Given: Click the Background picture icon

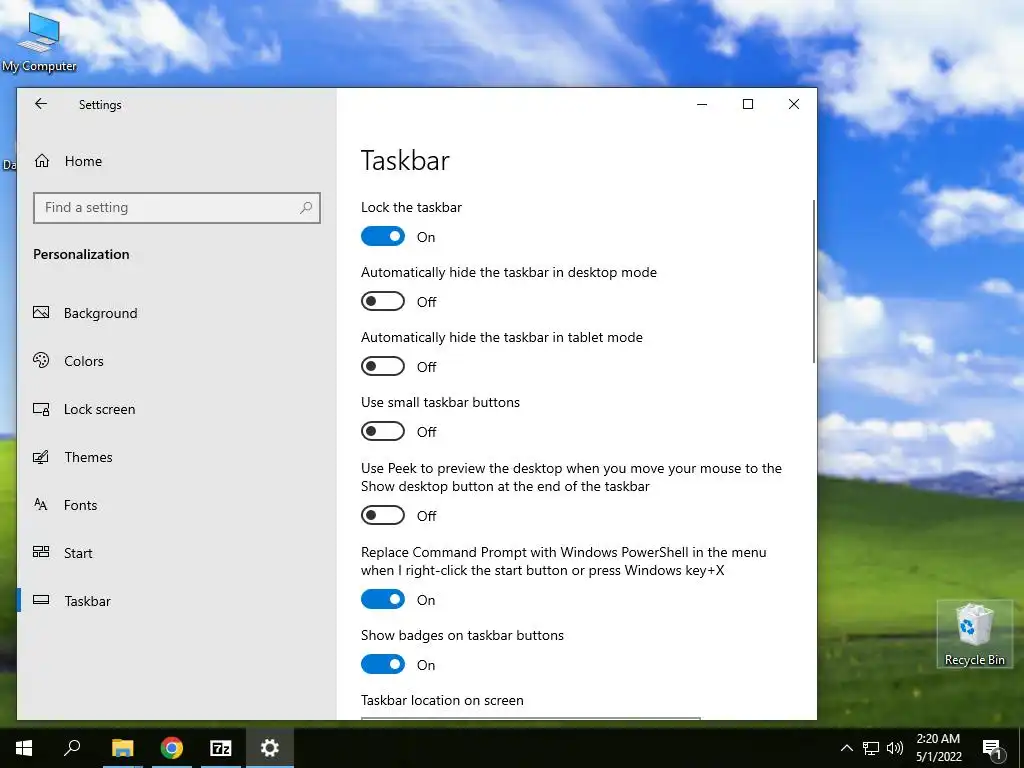Looking at the screenshot, I should pyautogui.click(x=41, y=312).
